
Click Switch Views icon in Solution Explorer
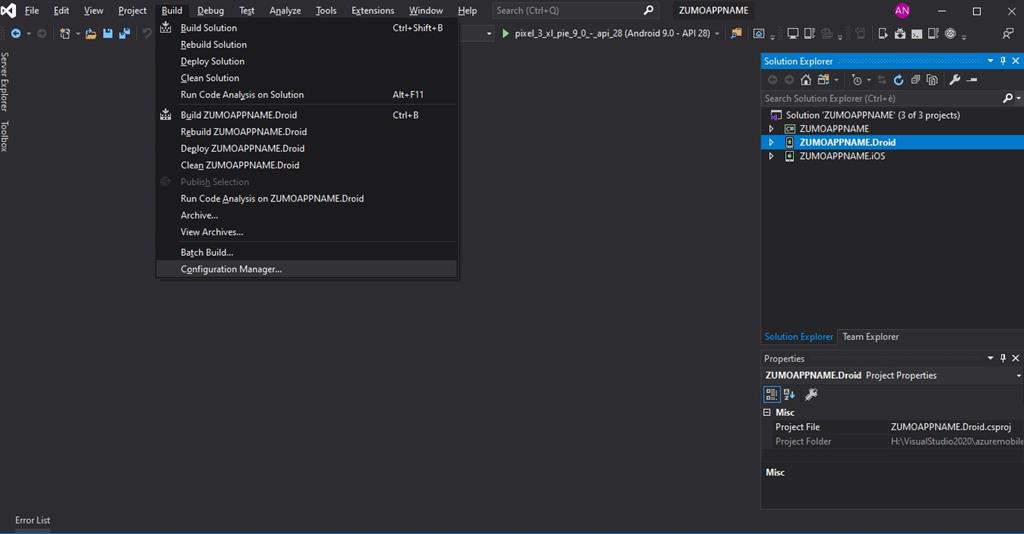tap(823, 80)
